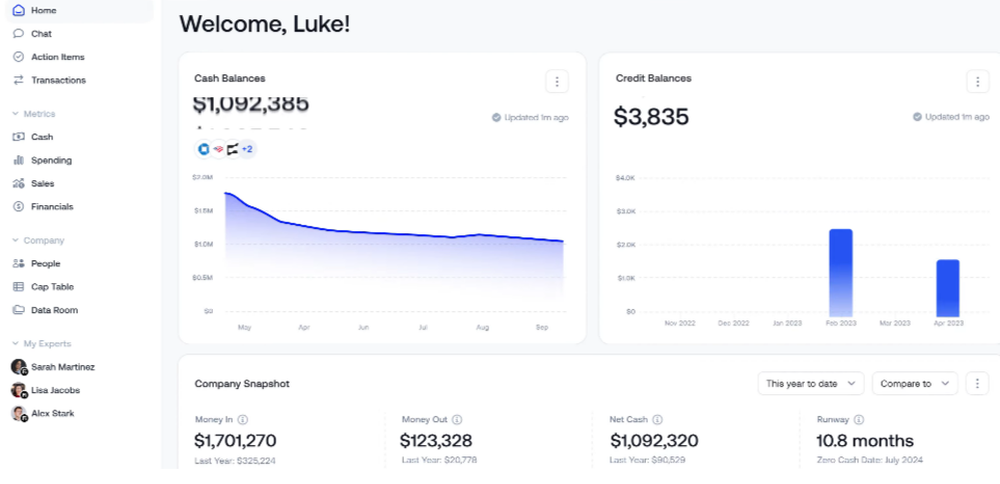Collapse the Metrics sidebar section

point(16,114)
